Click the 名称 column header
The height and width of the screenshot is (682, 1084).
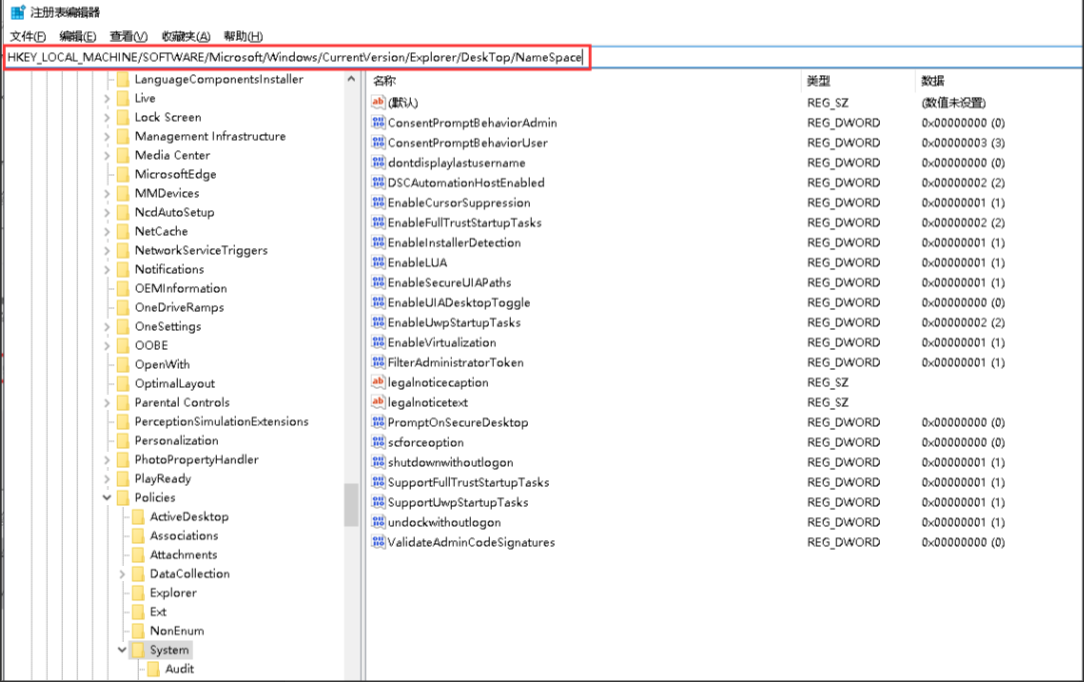tap(385, 81)
